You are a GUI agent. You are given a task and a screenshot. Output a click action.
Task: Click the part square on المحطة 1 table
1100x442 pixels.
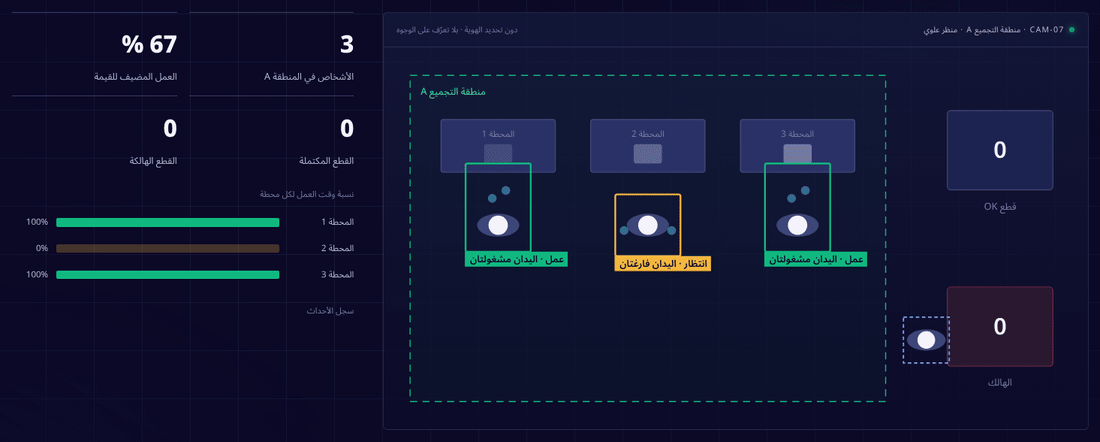pos(498,154)
